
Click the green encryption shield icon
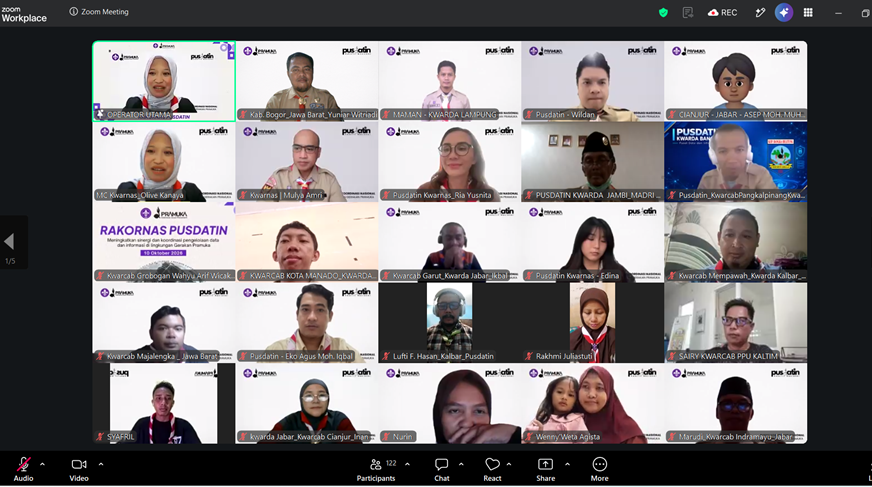tap(663, 12)
